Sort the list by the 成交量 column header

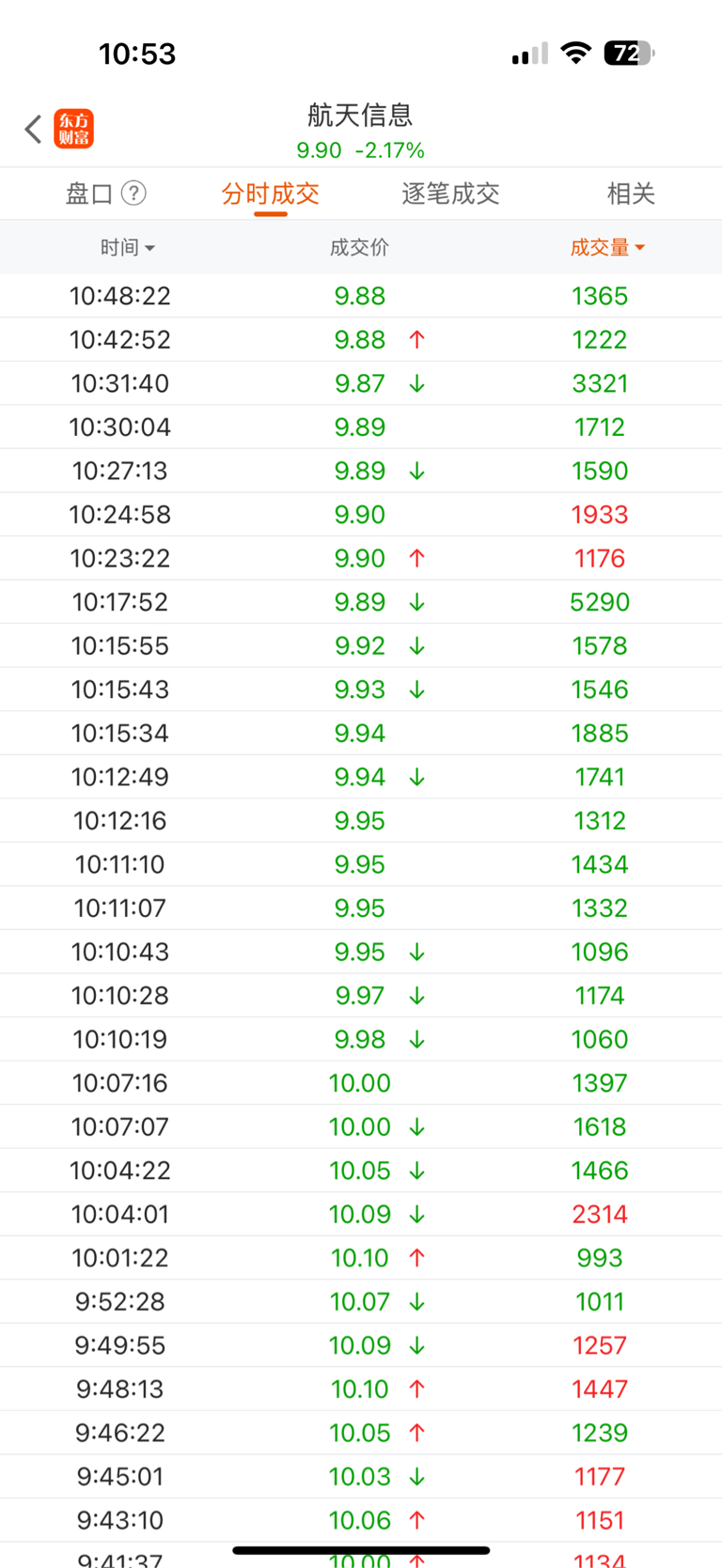(607, 247)
